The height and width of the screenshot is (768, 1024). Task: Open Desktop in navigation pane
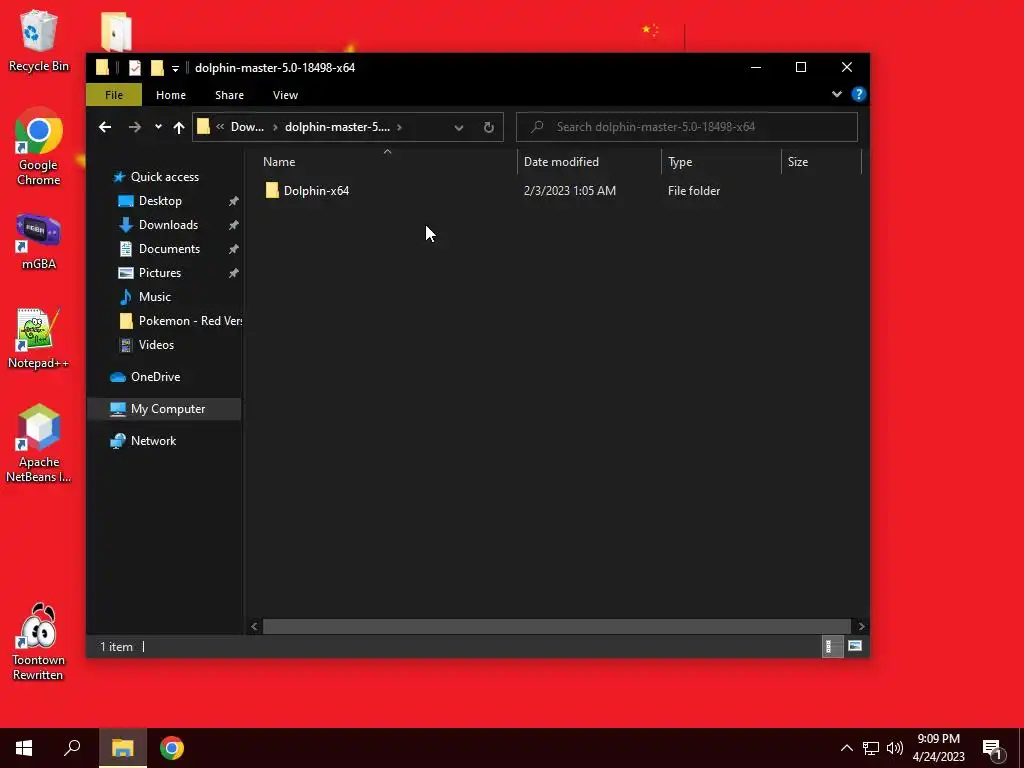(x=160, y=200)
